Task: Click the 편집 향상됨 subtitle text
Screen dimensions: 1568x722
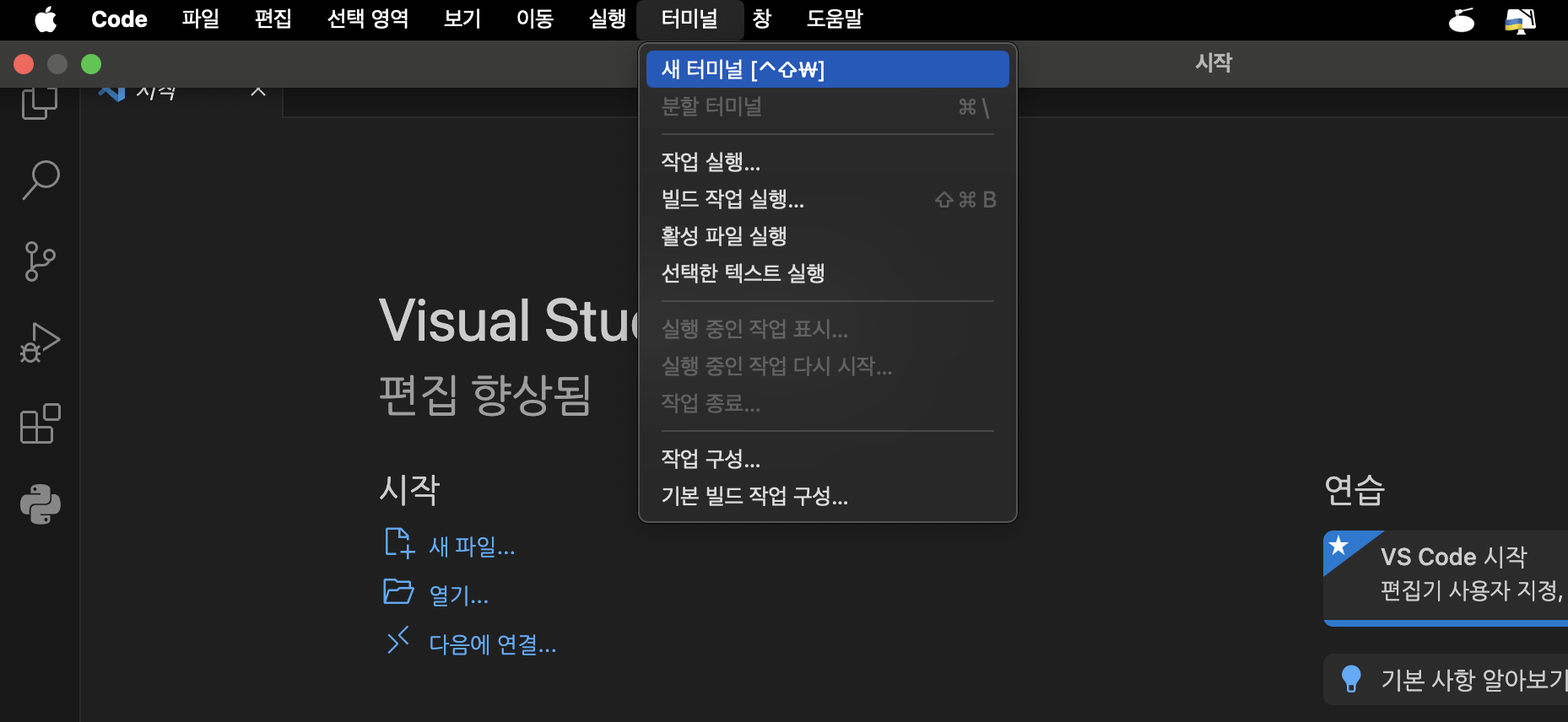Action: 485,395
